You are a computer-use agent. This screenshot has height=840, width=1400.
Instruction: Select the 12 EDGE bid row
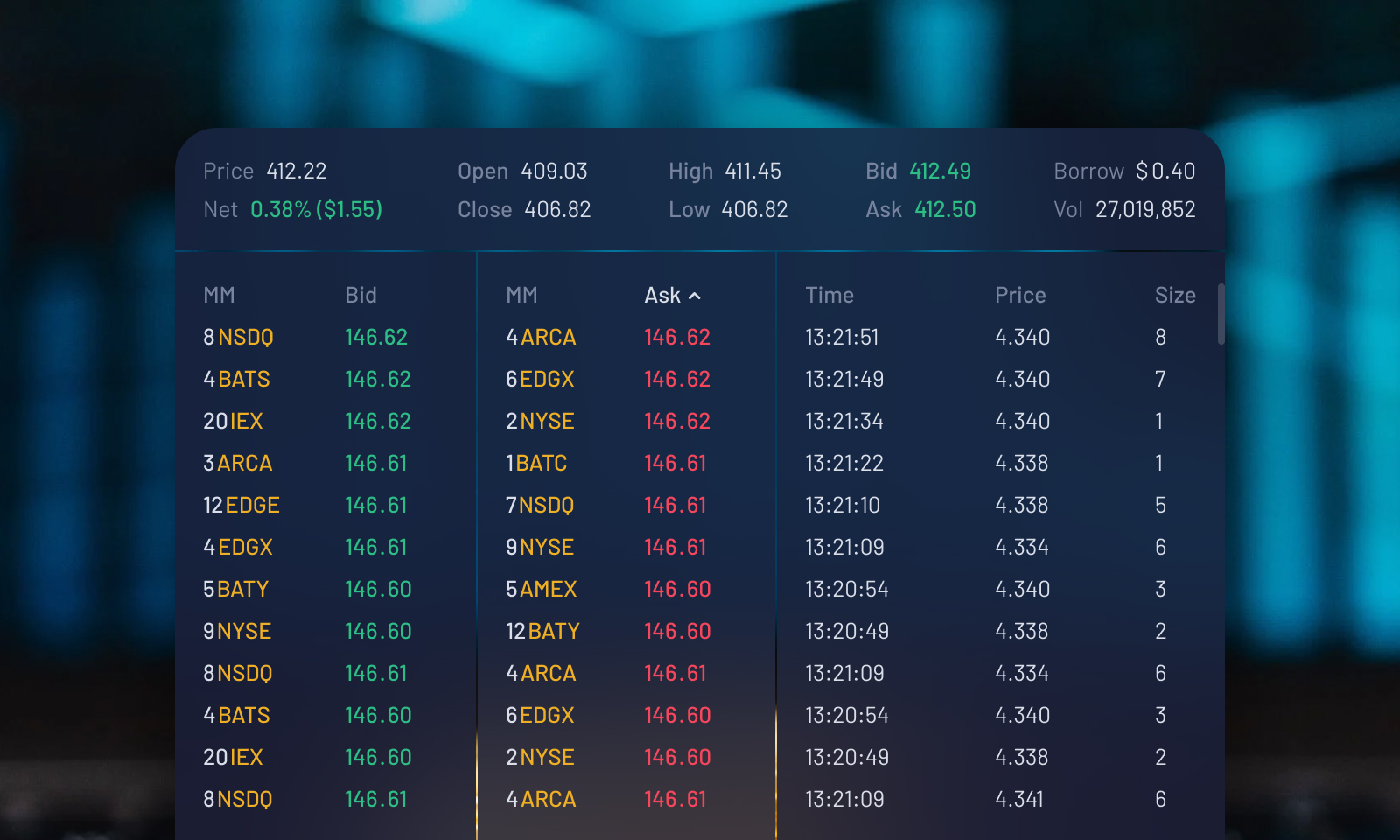[325, 505]
